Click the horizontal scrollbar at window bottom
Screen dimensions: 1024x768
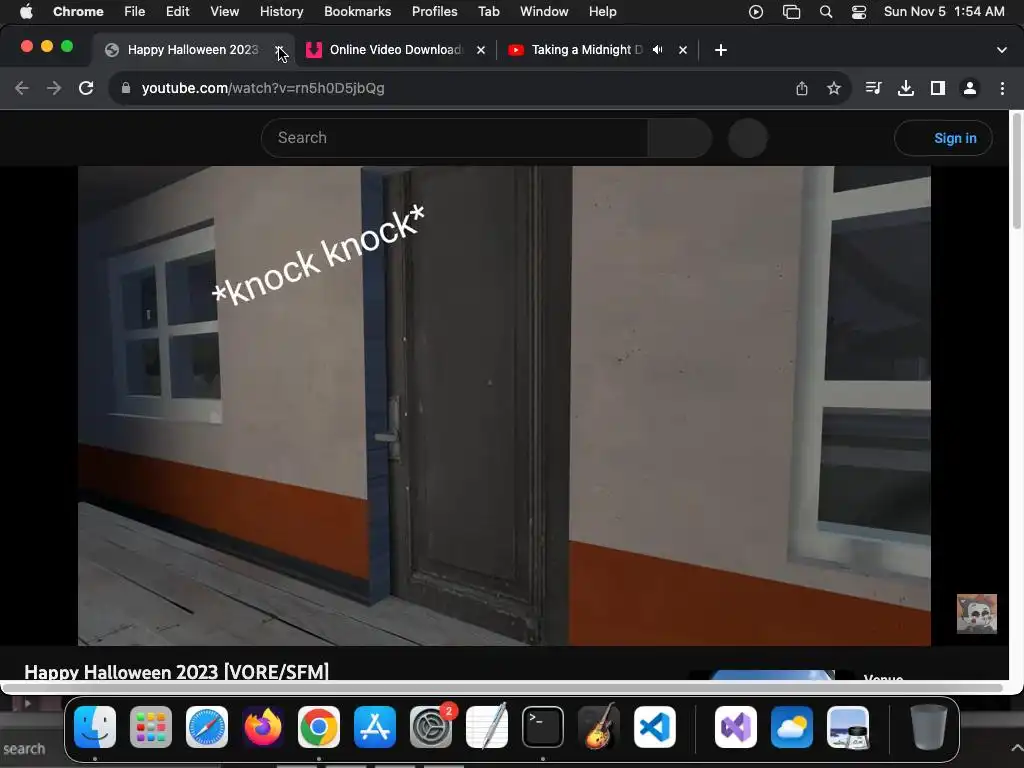(x=502, y=688)
